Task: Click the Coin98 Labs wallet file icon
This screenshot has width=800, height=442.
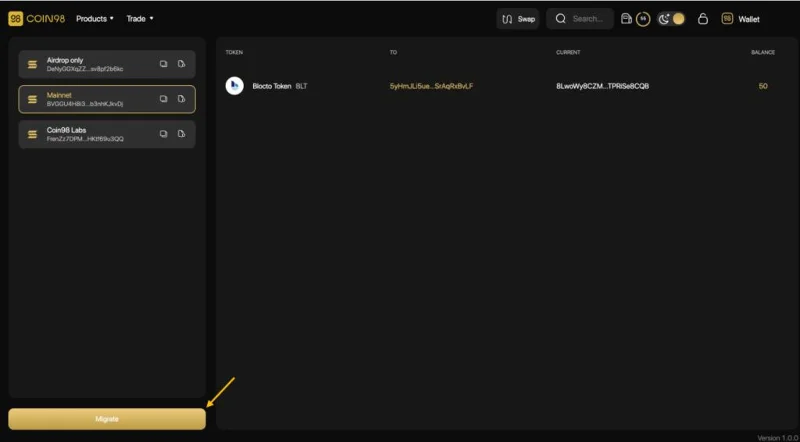Action: pos(181,134)
